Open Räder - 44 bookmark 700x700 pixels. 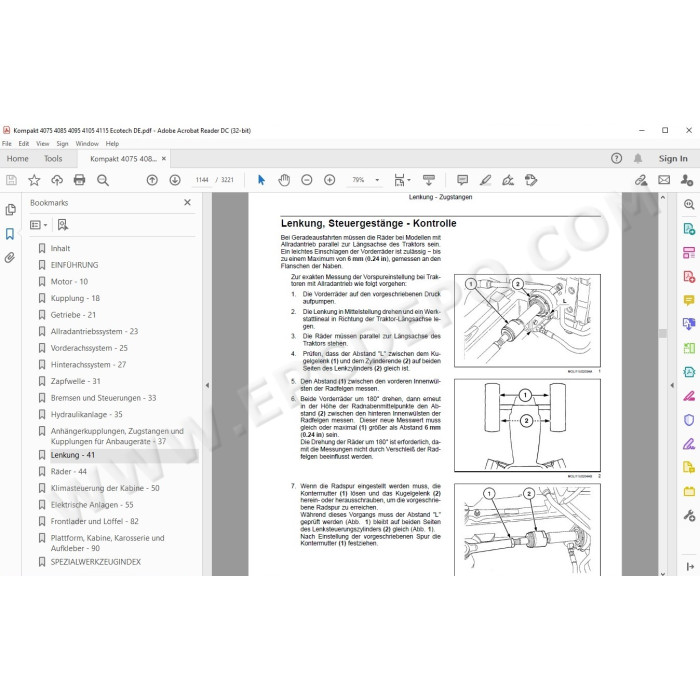68,471
